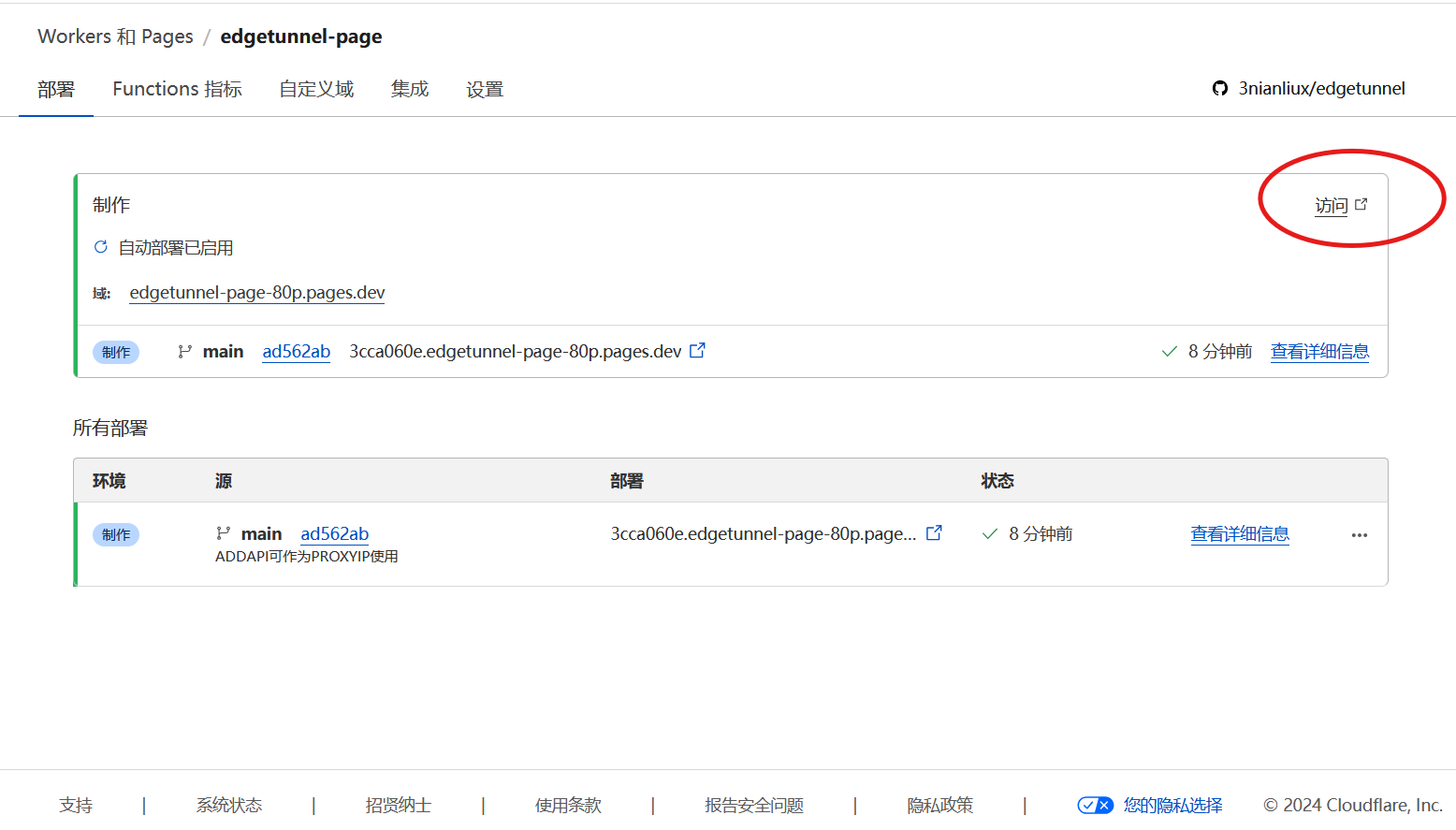The width and height of the screenshot is (1456, 830).
Task: Open external link icon in production summary row
Action: coord(697,350)
